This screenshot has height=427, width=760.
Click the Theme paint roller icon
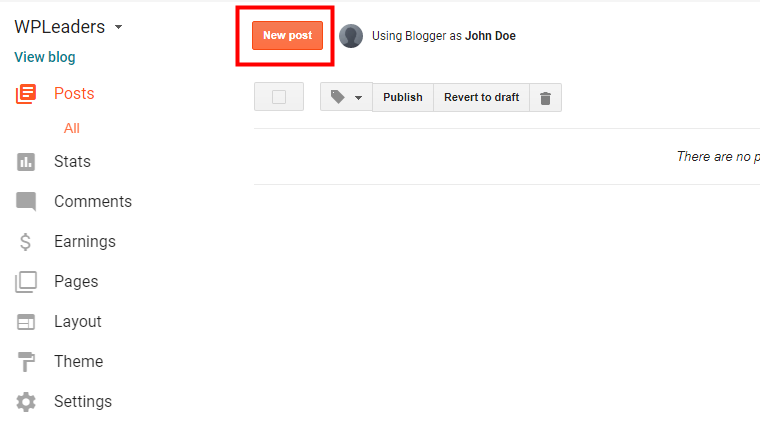pos(26,362)
